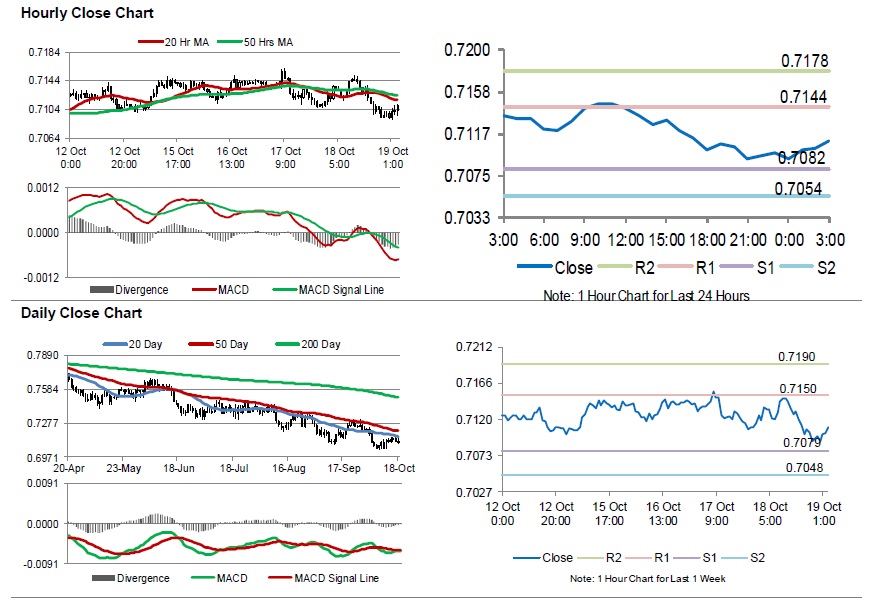Click the 0.7144 R1 value on 24-hour chart

coord(803,97)
